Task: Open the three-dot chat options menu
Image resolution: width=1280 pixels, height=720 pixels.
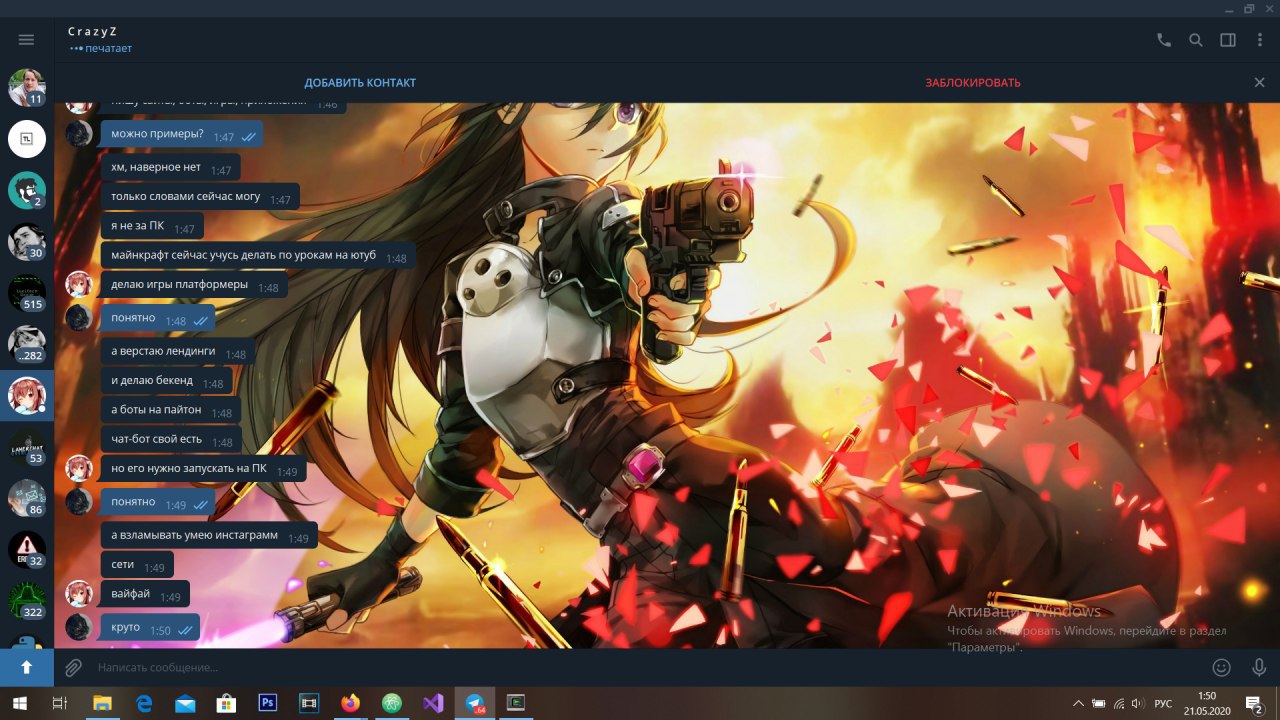Action: [x=1258, y=40]
